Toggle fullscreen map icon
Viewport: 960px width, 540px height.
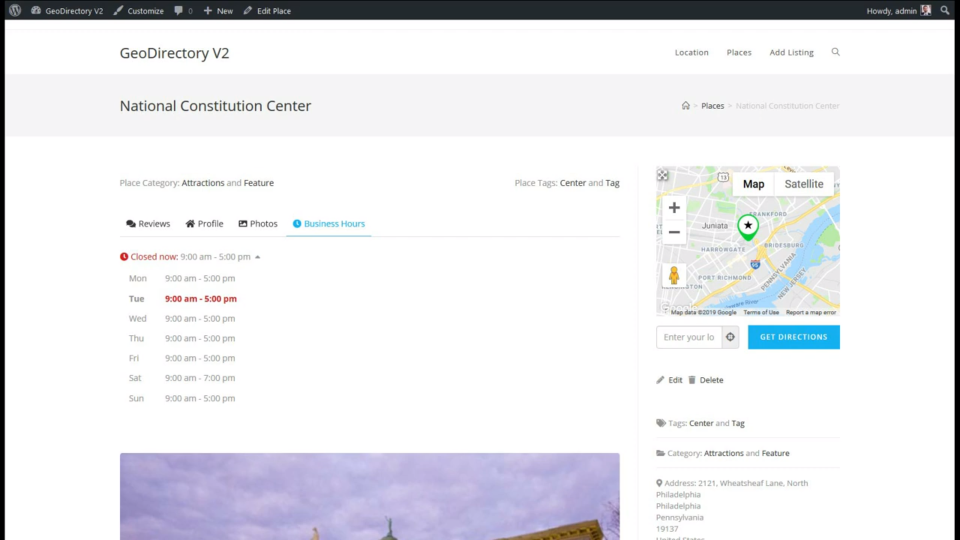[x=662, y=175]
